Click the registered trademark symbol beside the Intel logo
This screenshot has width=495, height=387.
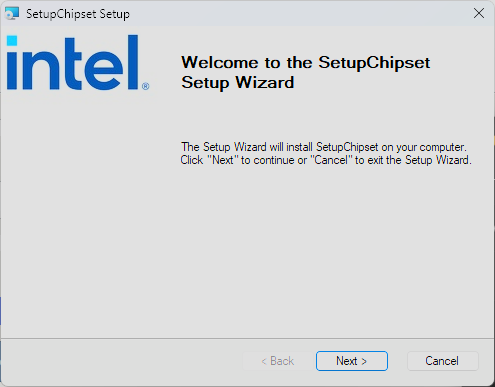click(x=145, y=86)
